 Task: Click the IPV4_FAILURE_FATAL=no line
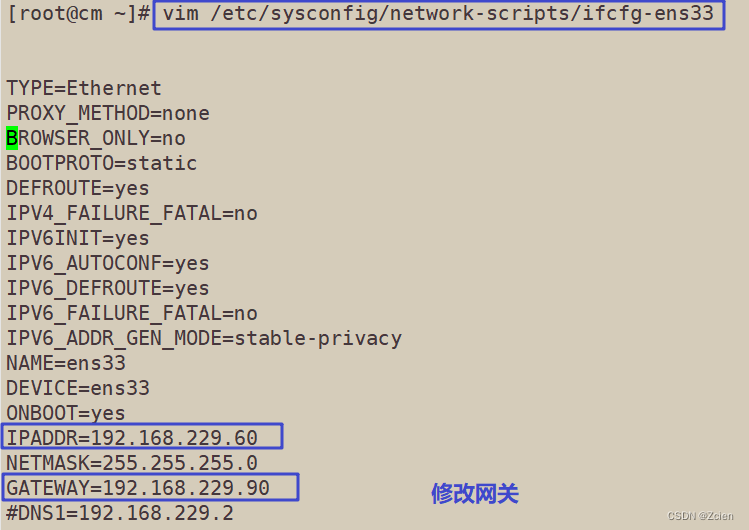coord(132,213)
